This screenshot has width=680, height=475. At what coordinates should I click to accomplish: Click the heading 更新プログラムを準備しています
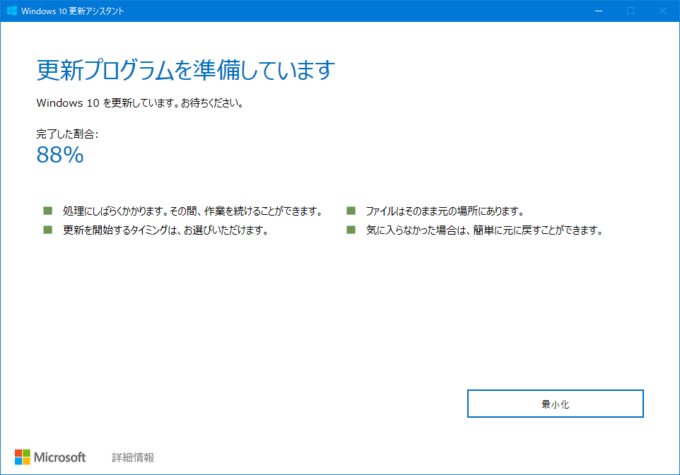click(186, 70)
